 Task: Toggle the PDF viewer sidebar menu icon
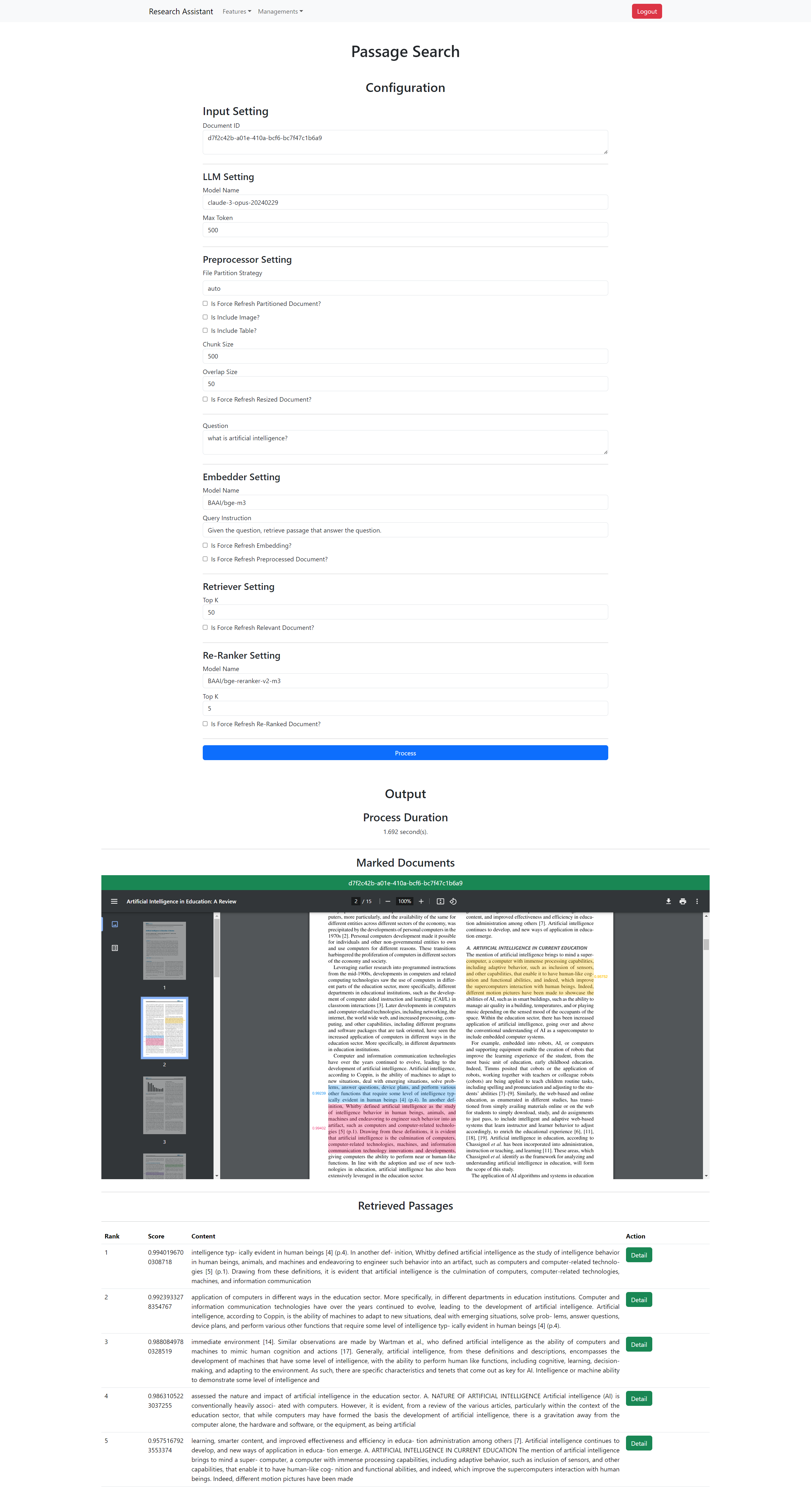point(114,901)
